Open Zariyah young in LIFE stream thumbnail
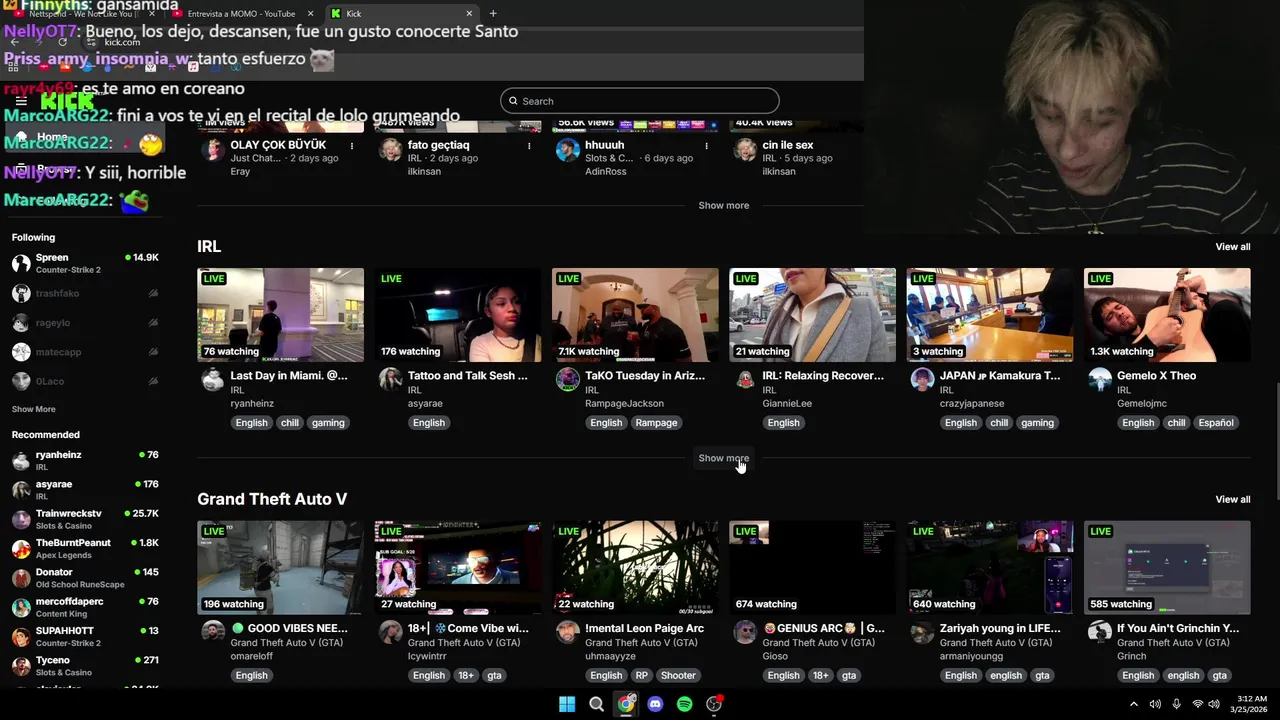The width and height of the screenshot is (1280, 720). point(989,567)
